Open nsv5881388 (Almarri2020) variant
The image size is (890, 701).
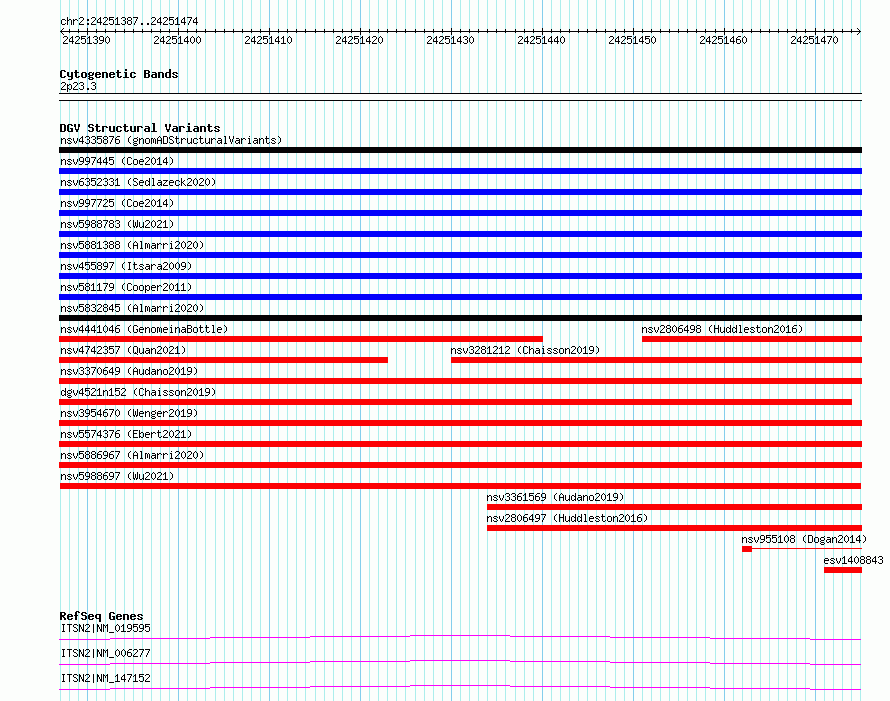(x=132, y=245)
